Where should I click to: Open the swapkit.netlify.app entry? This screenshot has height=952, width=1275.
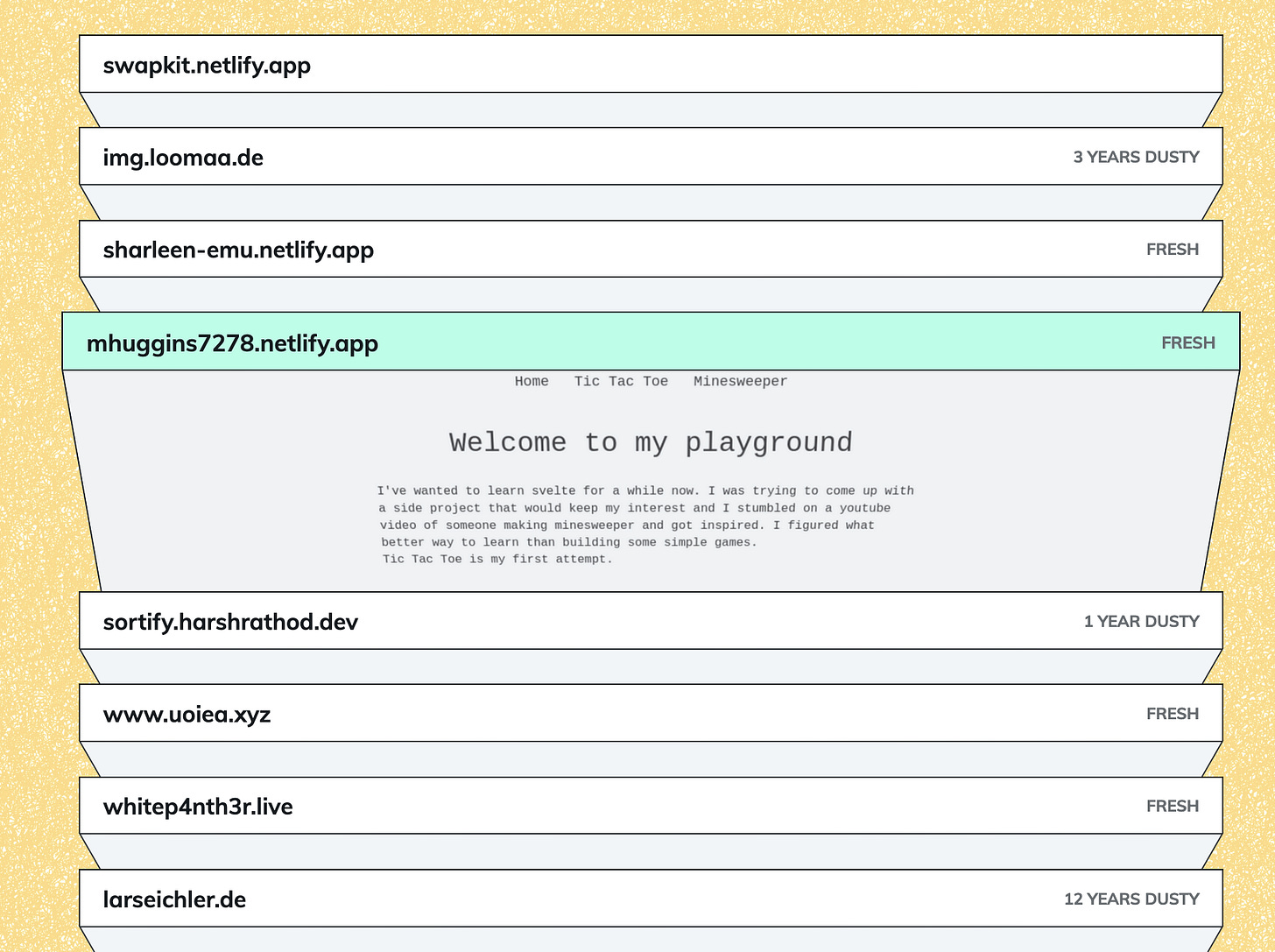click(x=651, y=64)
